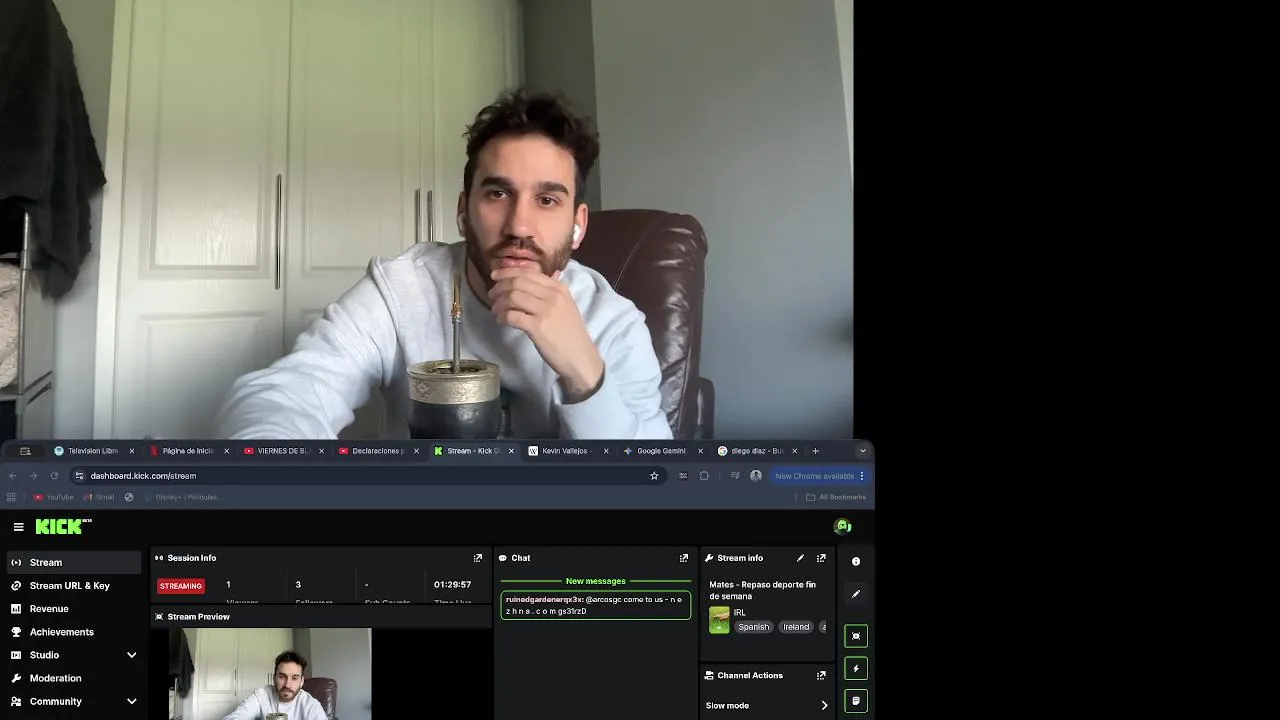Switch to the VIERNES DE YouTube tab
Image resolution: width=1280 pixels, height=720 pixels.
point(283,451)
